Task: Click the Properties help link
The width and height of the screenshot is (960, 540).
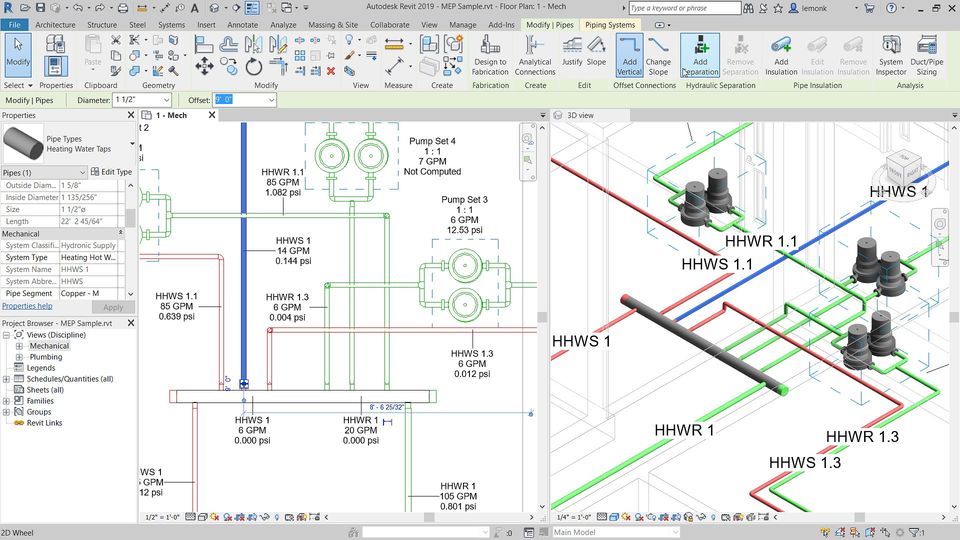Action: [x=27, y=306]
